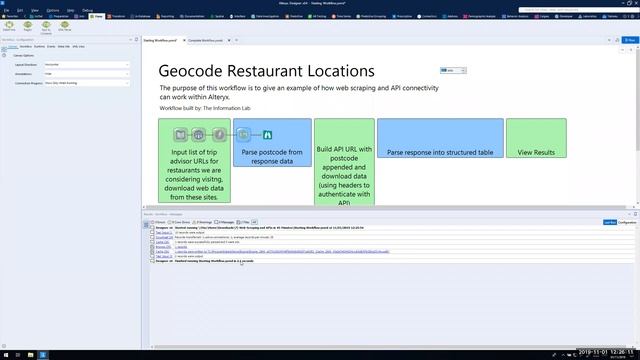Open the Join tool category
Image resolution: width=640 pixels, height=360 pixels.
(x=79, y=16)
